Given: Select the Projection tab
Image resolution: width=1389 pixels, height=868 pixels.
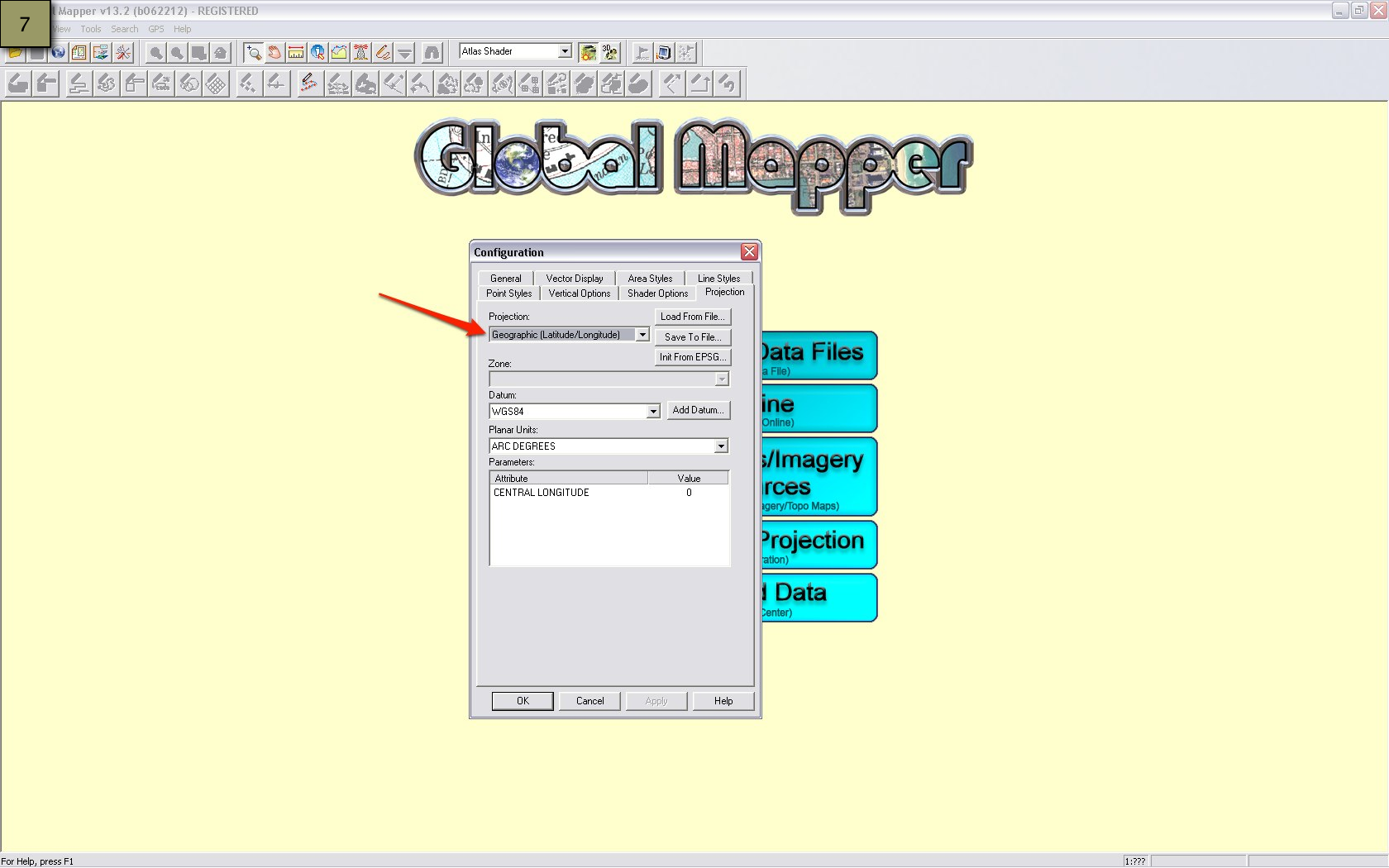Looking at the screenshot, I should tap(724, 293).
